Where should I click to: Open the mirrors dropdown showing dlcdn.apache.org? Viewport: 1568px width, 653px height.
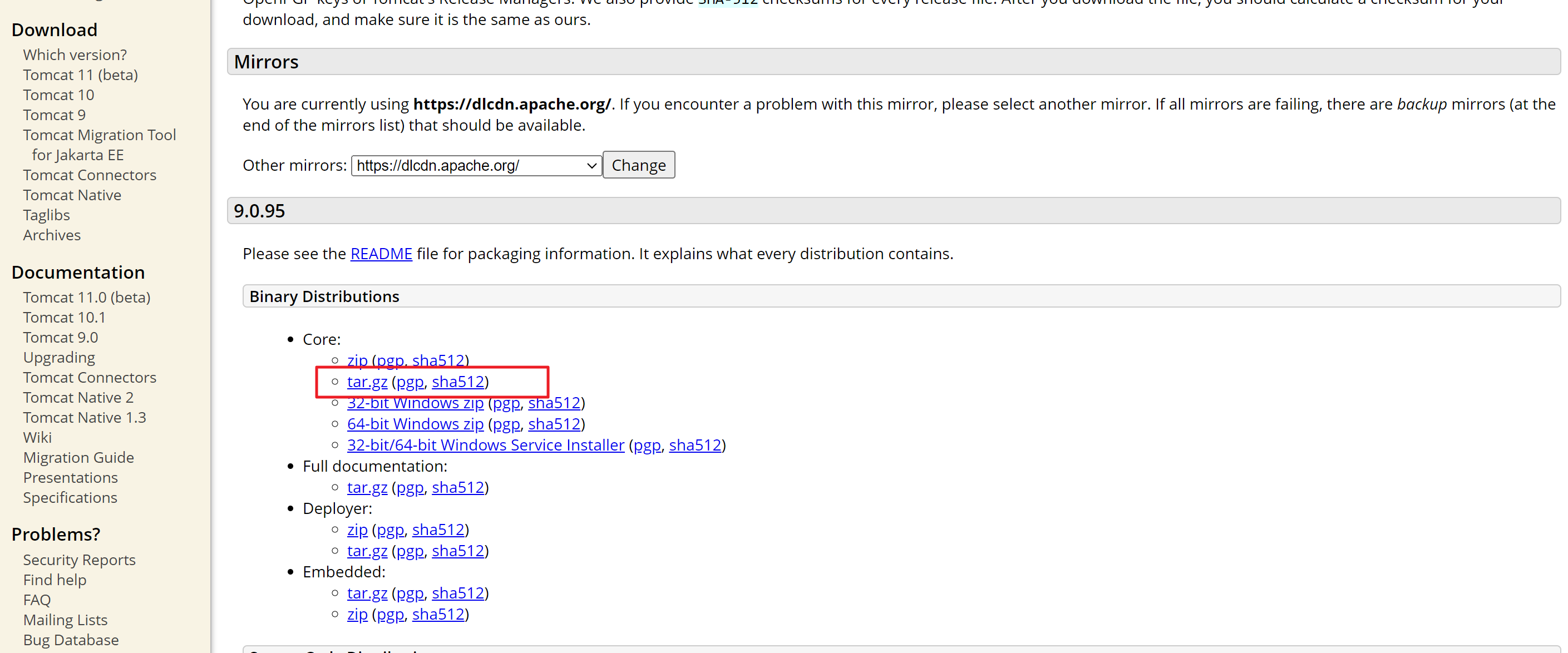point(475,166)
